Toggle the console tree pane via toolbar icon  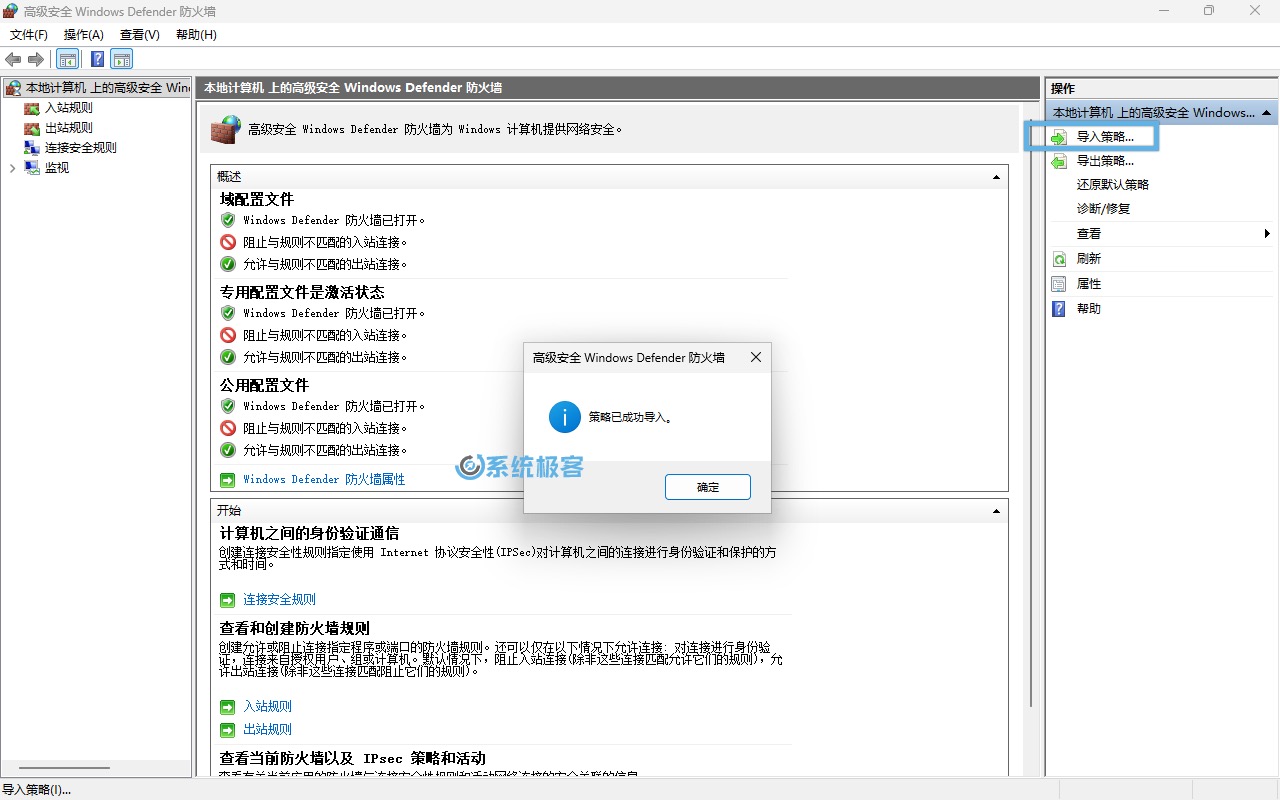[x=67, y=58]
